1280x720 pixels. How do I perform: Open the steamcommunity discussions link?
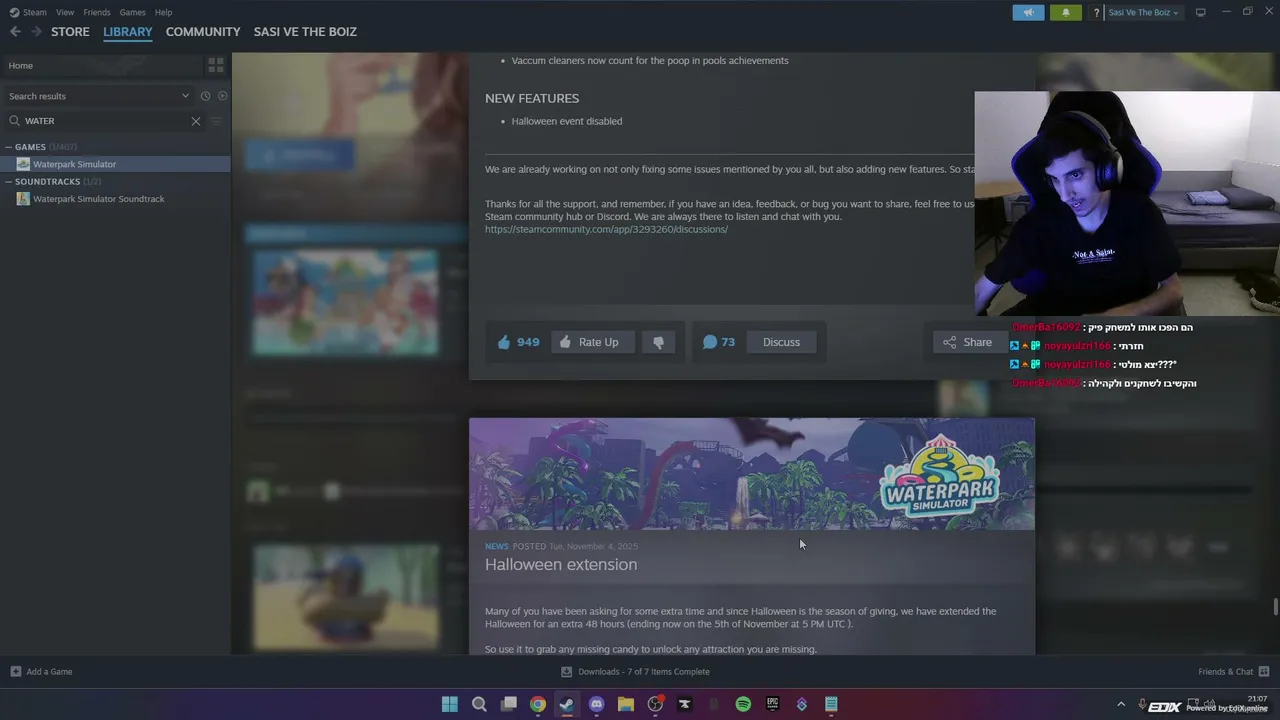pos(606,230)
